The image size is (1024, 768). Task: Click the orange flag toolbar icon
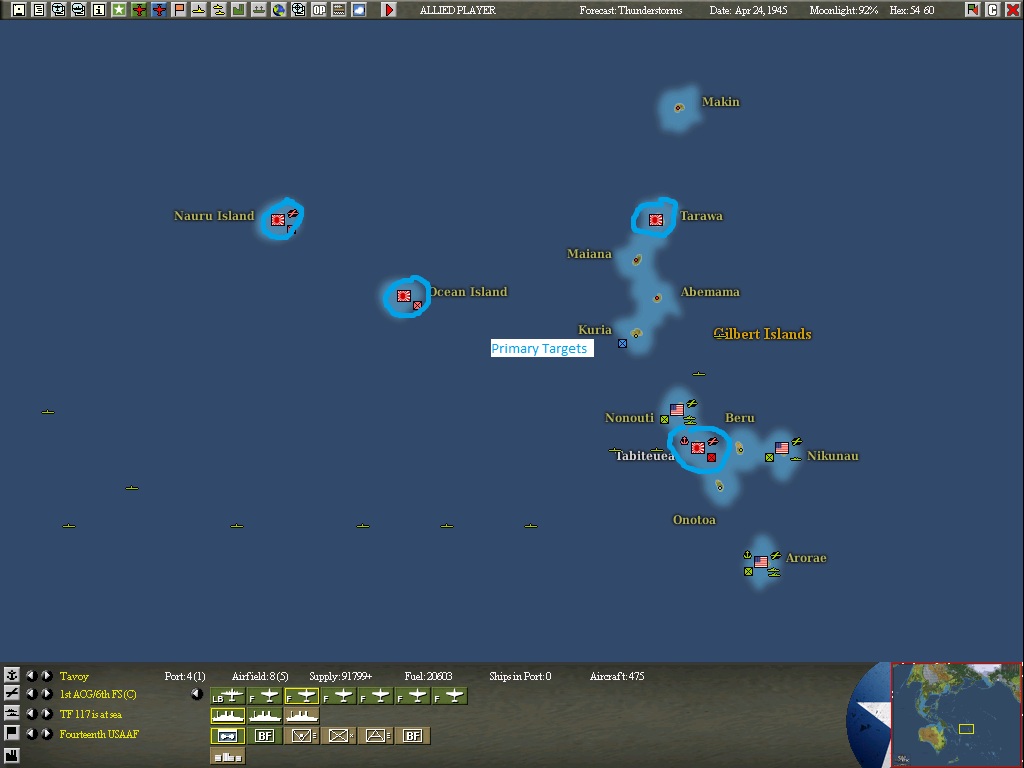(179, 10)
